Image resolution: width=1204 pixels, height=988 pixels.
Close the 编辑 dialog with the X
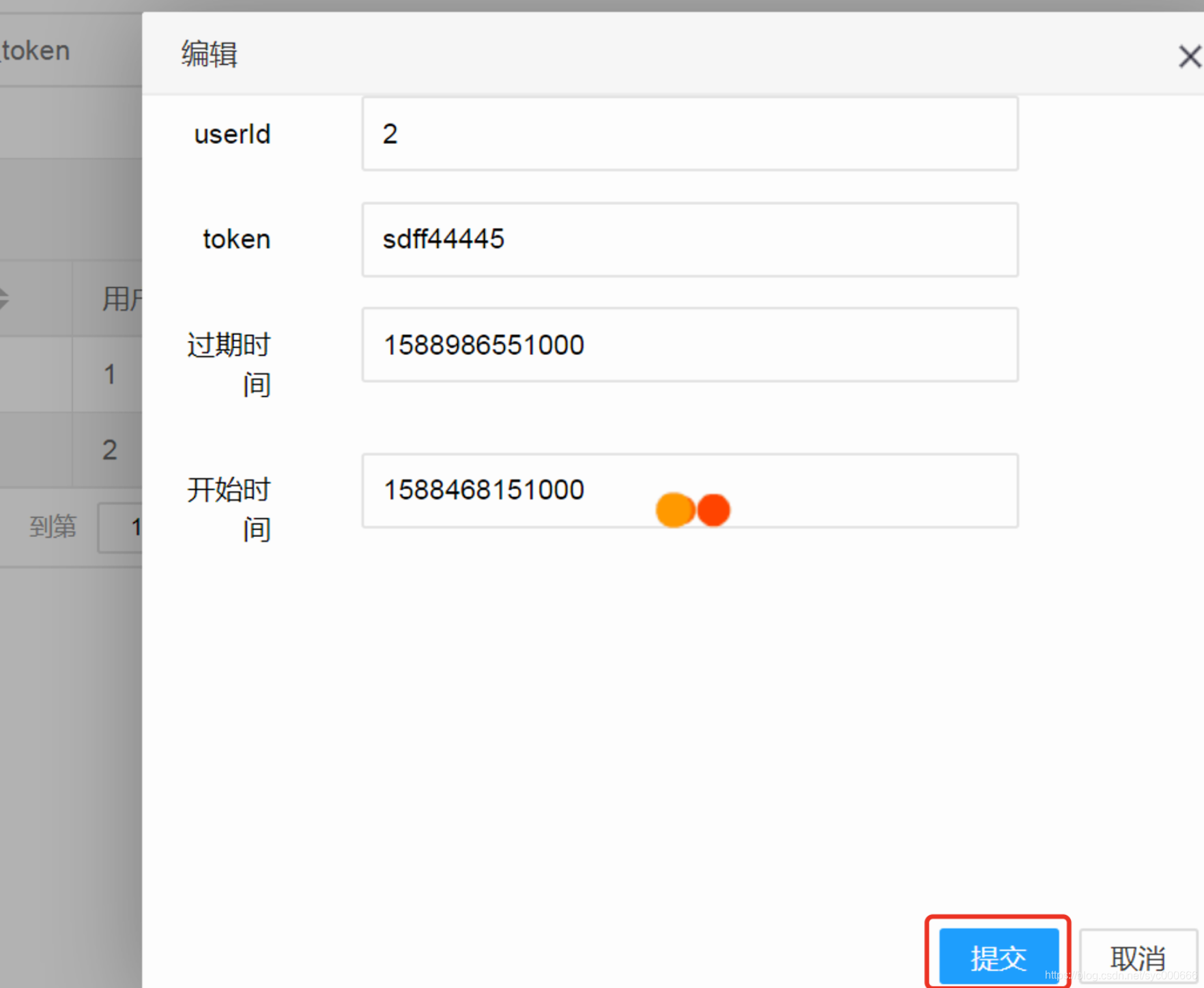(1189, 57)
